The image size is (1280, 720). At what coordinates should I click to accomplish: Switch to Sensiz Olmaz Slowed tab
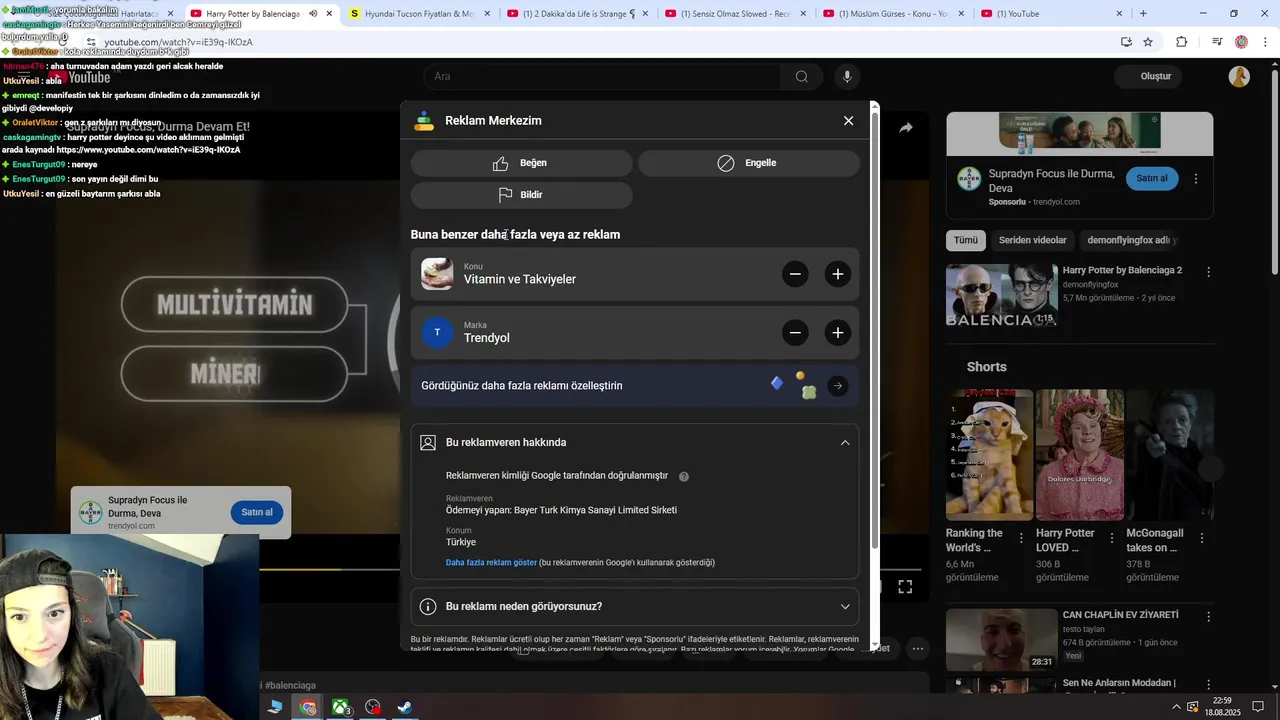click(x=735, y=14)
